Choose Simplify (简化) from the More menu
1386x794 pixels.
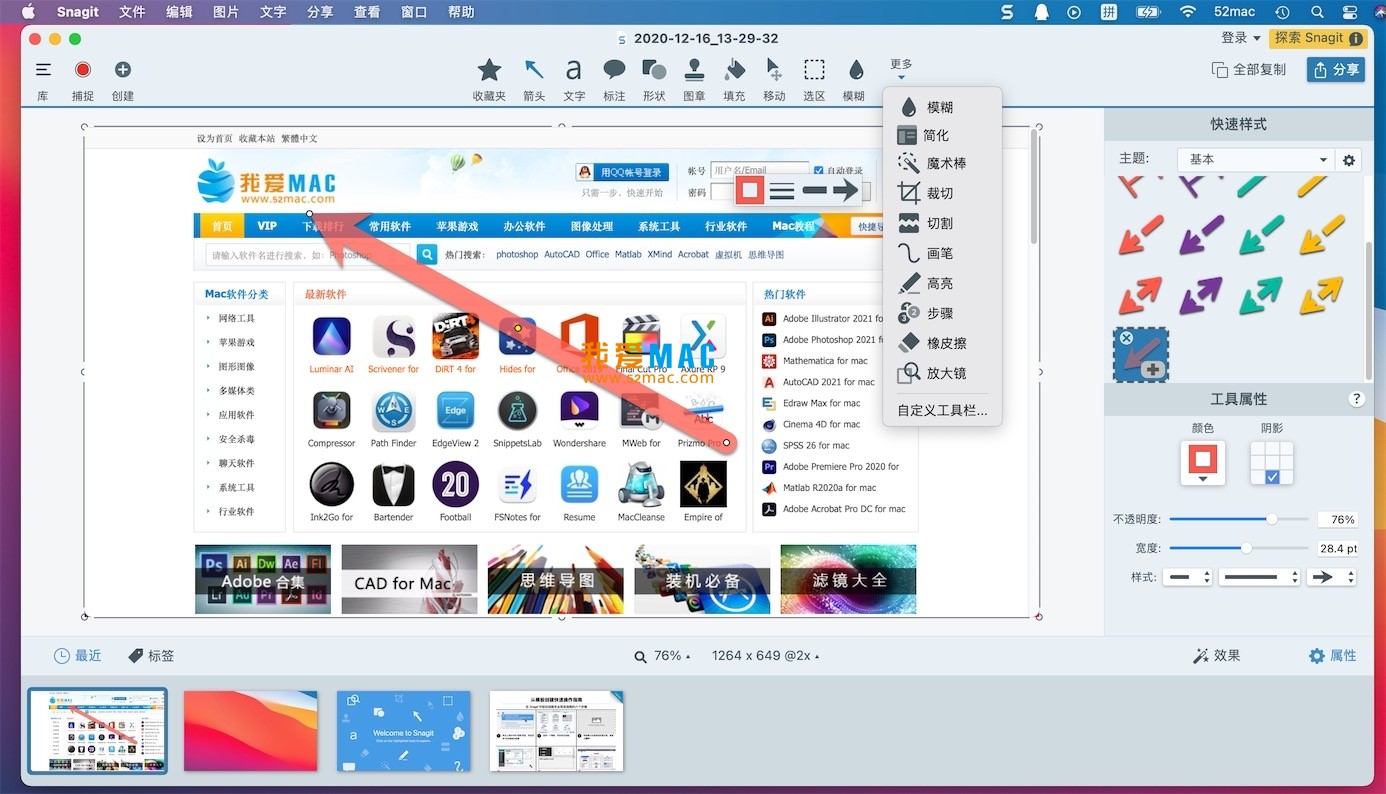coord(936,135)
